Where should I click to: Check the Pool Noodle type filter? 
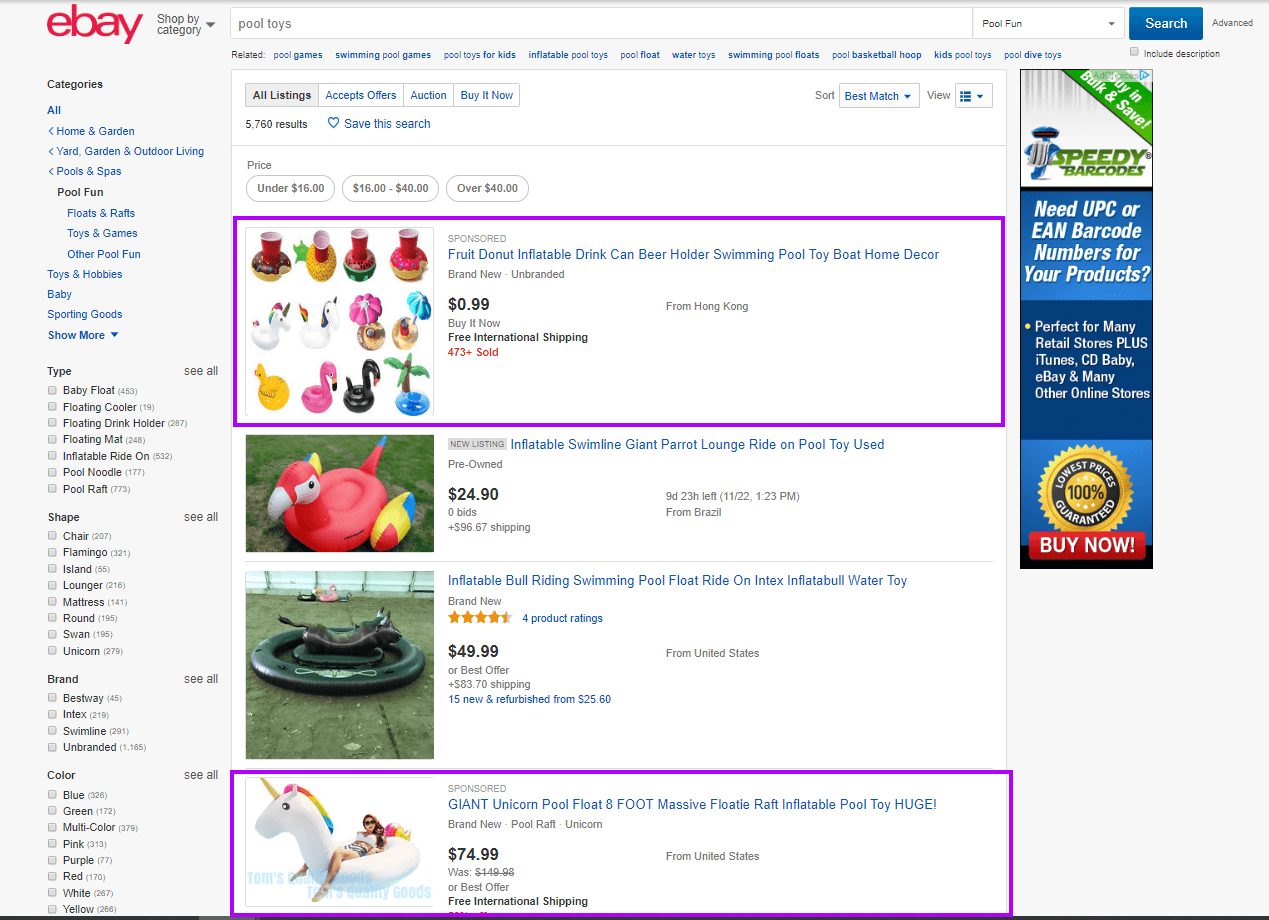(x=51, y=472)
